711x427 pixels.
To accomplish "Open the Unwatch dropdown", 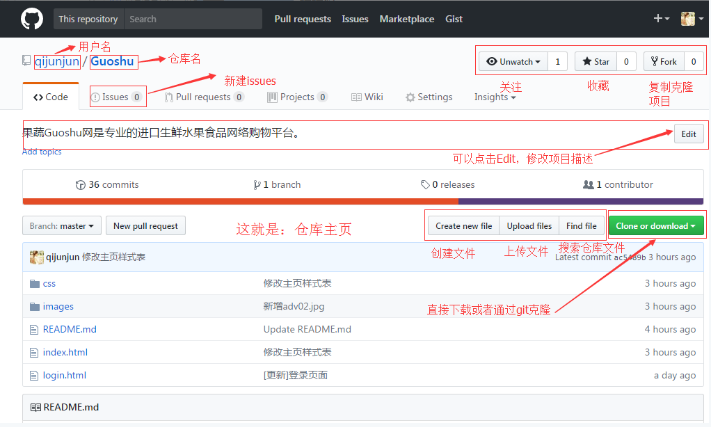I will tap(513, 61).
